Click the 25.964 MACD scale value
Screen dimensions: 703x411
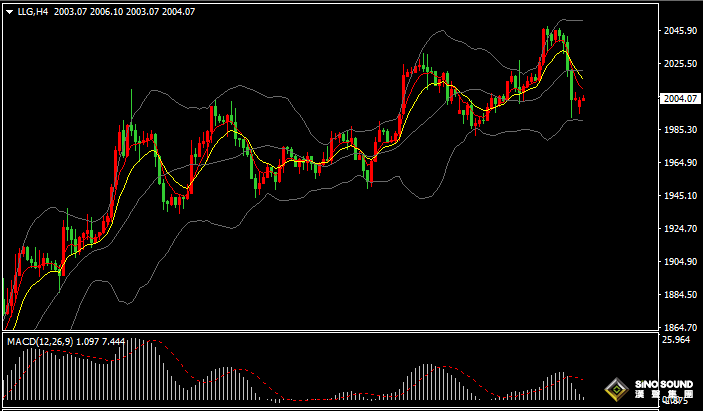(677, 341)
